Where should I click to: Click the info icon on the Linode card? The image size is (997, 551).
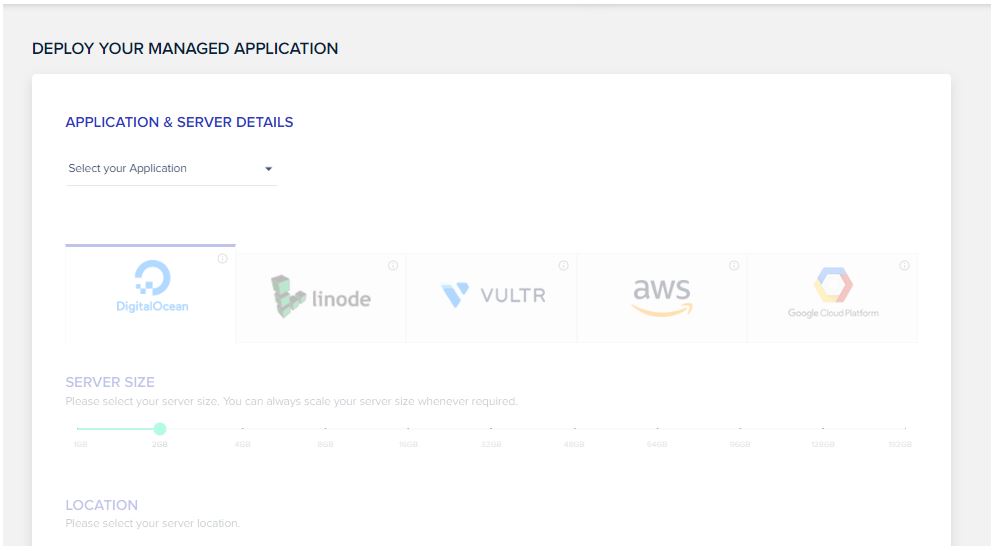pos(393,266)
